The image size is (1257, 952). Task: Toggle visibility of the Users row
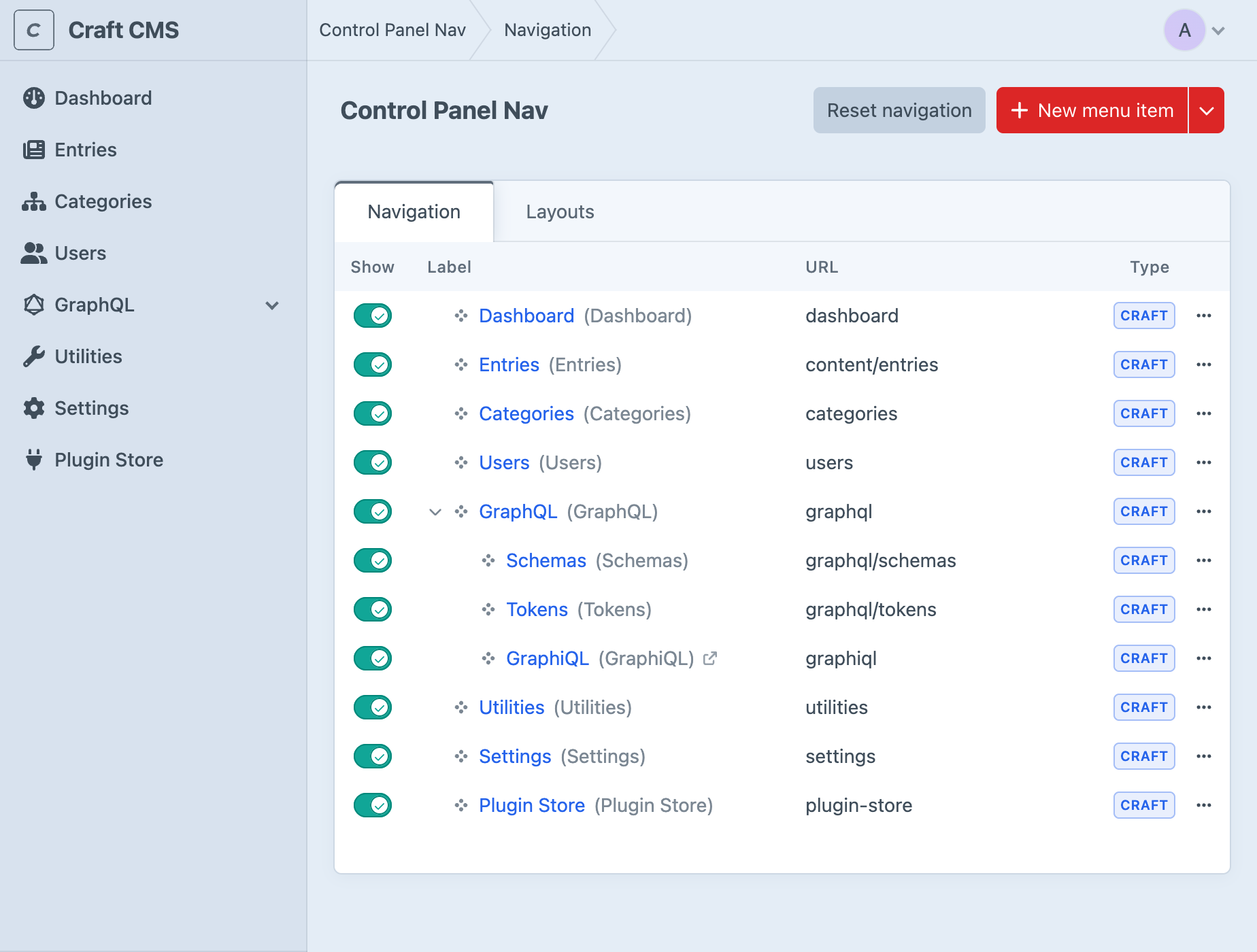pyautogui.click(x=373, y=462)
